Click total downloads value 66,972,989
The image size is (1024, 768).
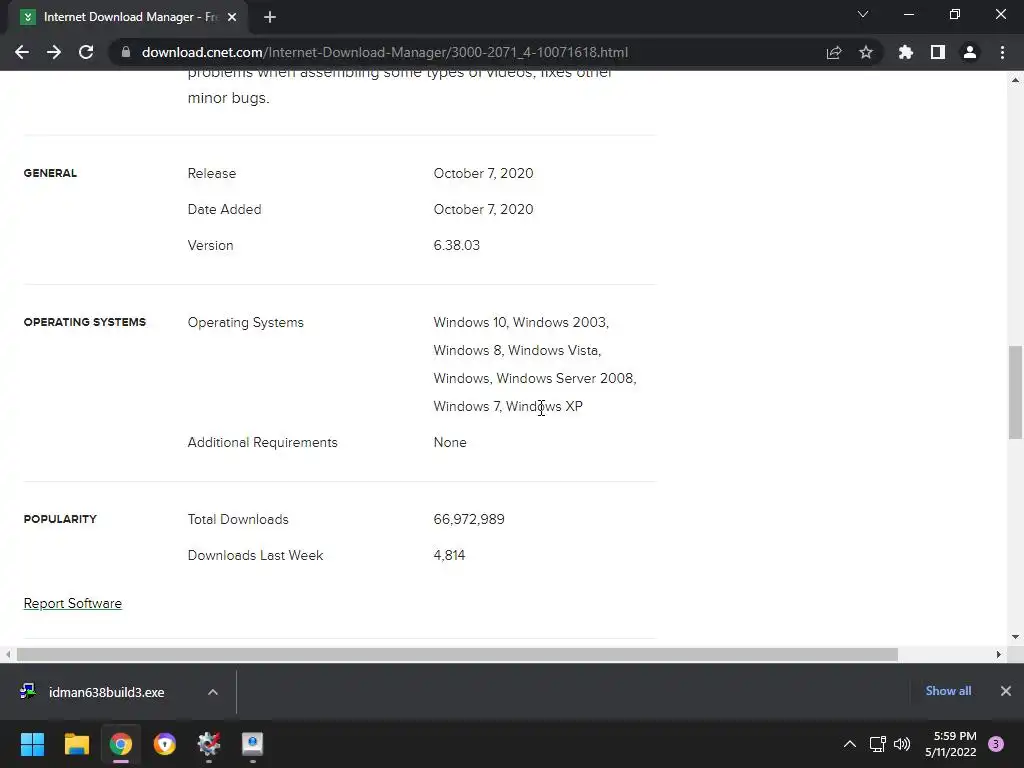(x=469, y=520)
